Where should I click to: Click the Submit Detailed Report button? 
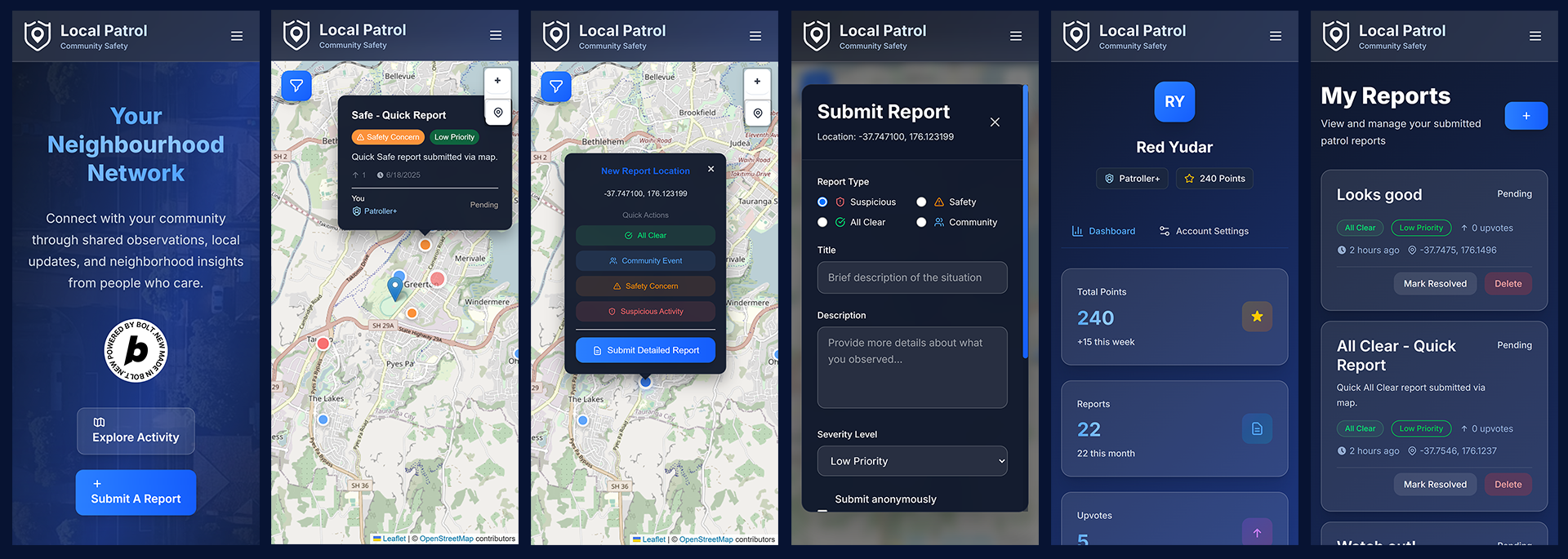pyautogui.click(x=645, y=350)
